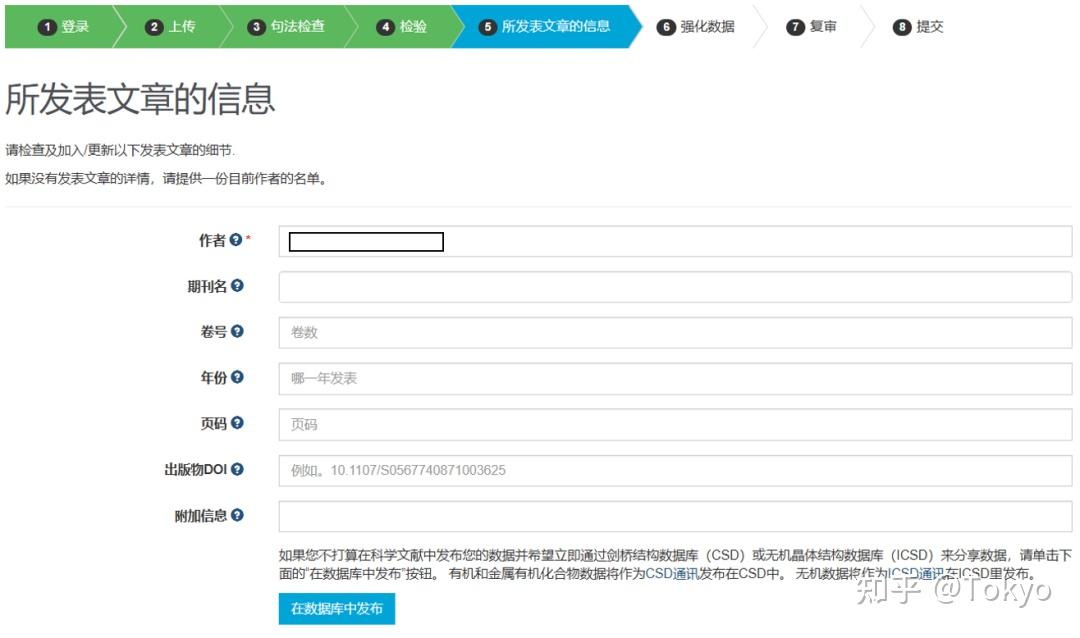Go to step 1 登录
Screen dimensions: 1080x638
click(63, 27)
